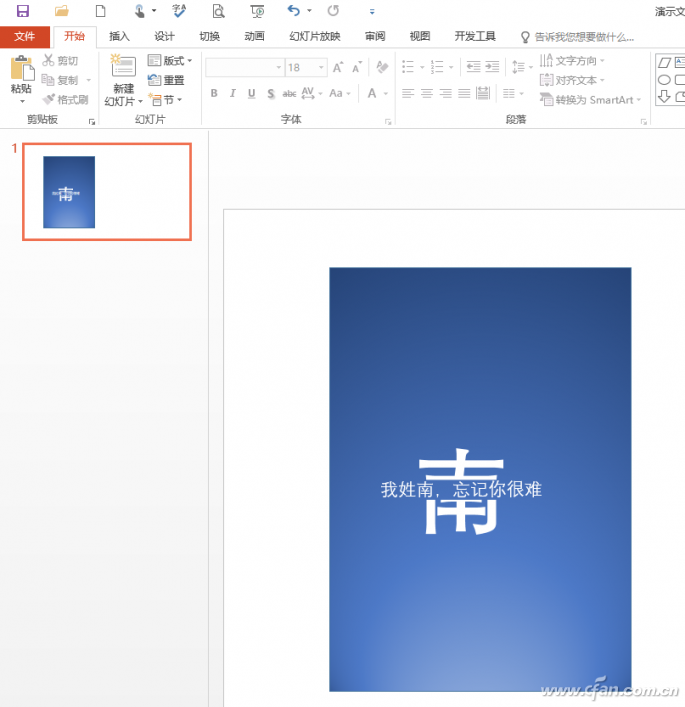Screen dimensions: 685x707
Task: Click the New blank document icon
Action: [x=101, y=11]
